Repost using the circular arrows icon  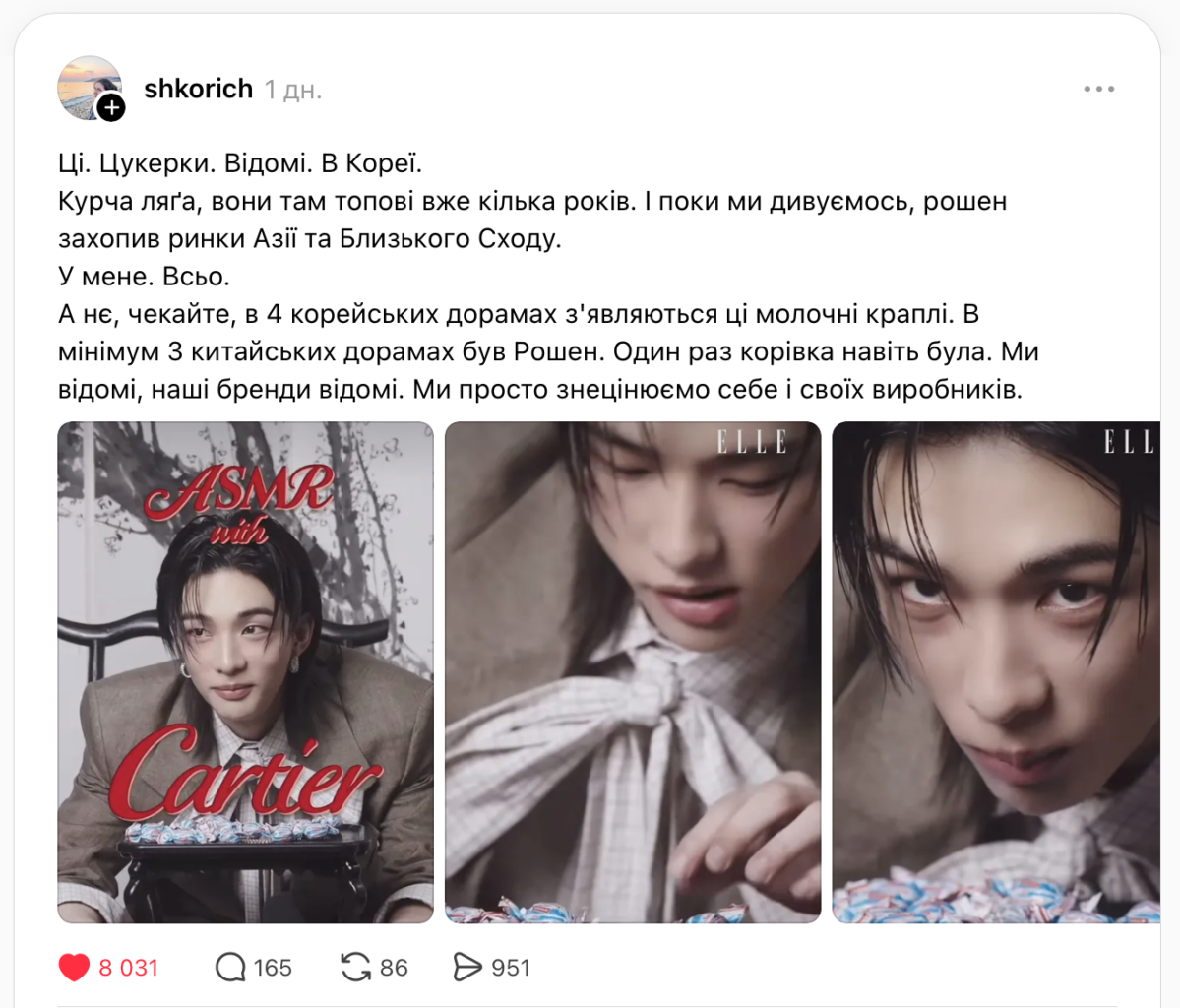click(355, 968)
